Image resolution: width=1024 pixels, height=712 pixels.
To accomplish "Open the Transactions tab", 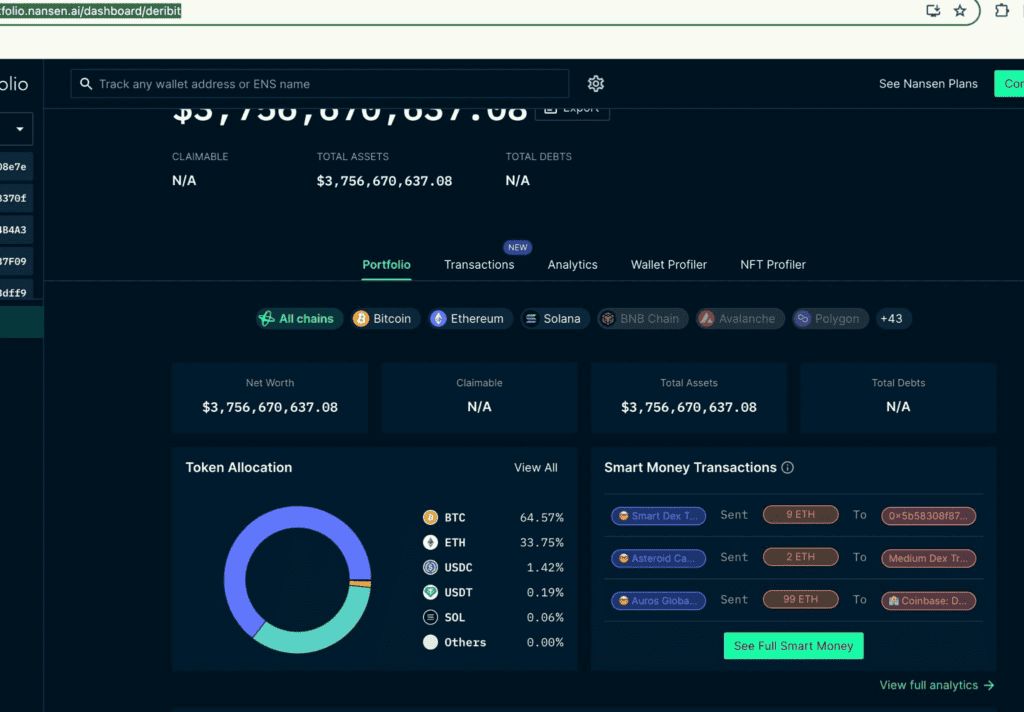I will pos(479,265).
